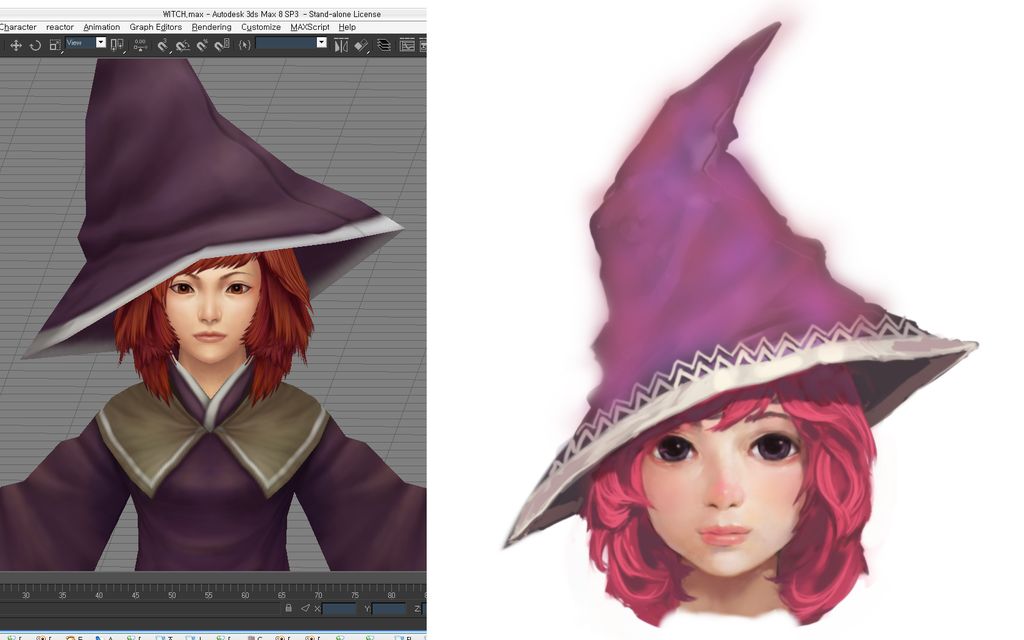Click the Y coordinate input field
The width and height of the screenshot is (1024, 640).
tap(389, 609)
